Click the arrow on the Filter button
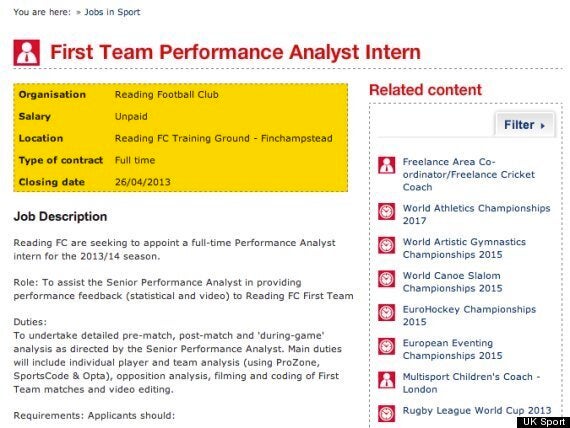Viewport: 570px width, 428px height. coord(543,126)
